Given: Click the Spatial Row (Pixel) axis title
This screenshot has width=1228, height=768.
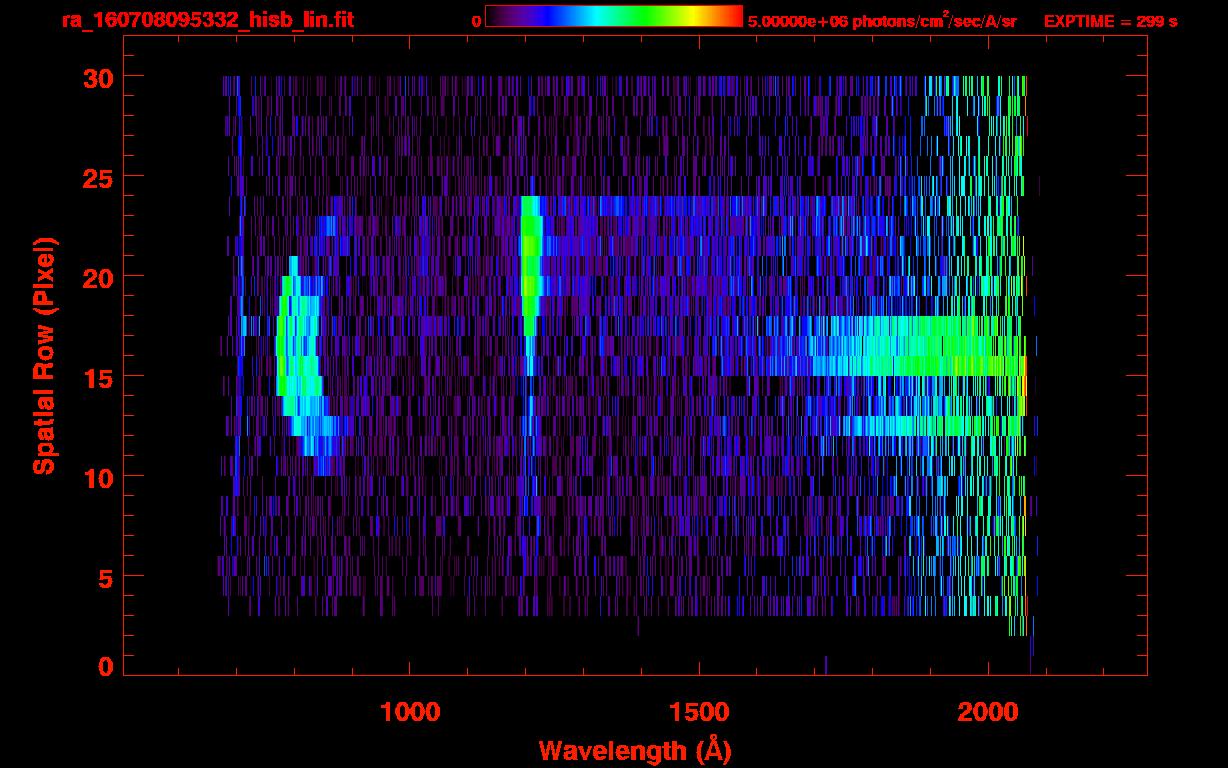Looking at the screenshot, I should [x=44, y=356].
